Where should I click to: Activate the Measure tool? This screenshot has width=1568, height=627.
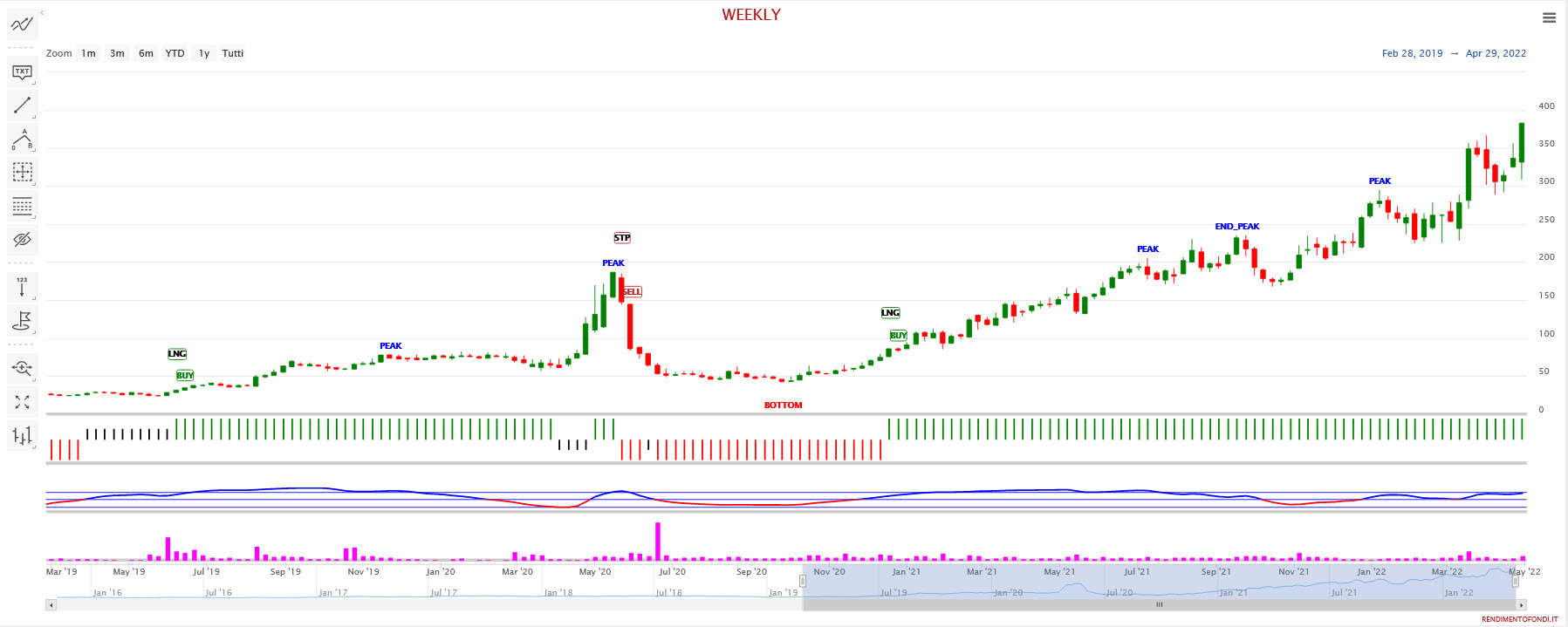(x=22, y=172)
